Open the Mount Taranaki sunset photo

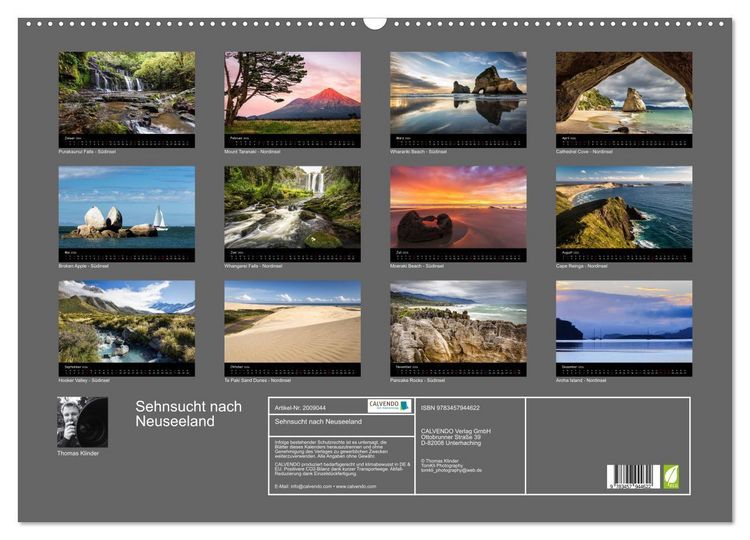pos(292,93)
